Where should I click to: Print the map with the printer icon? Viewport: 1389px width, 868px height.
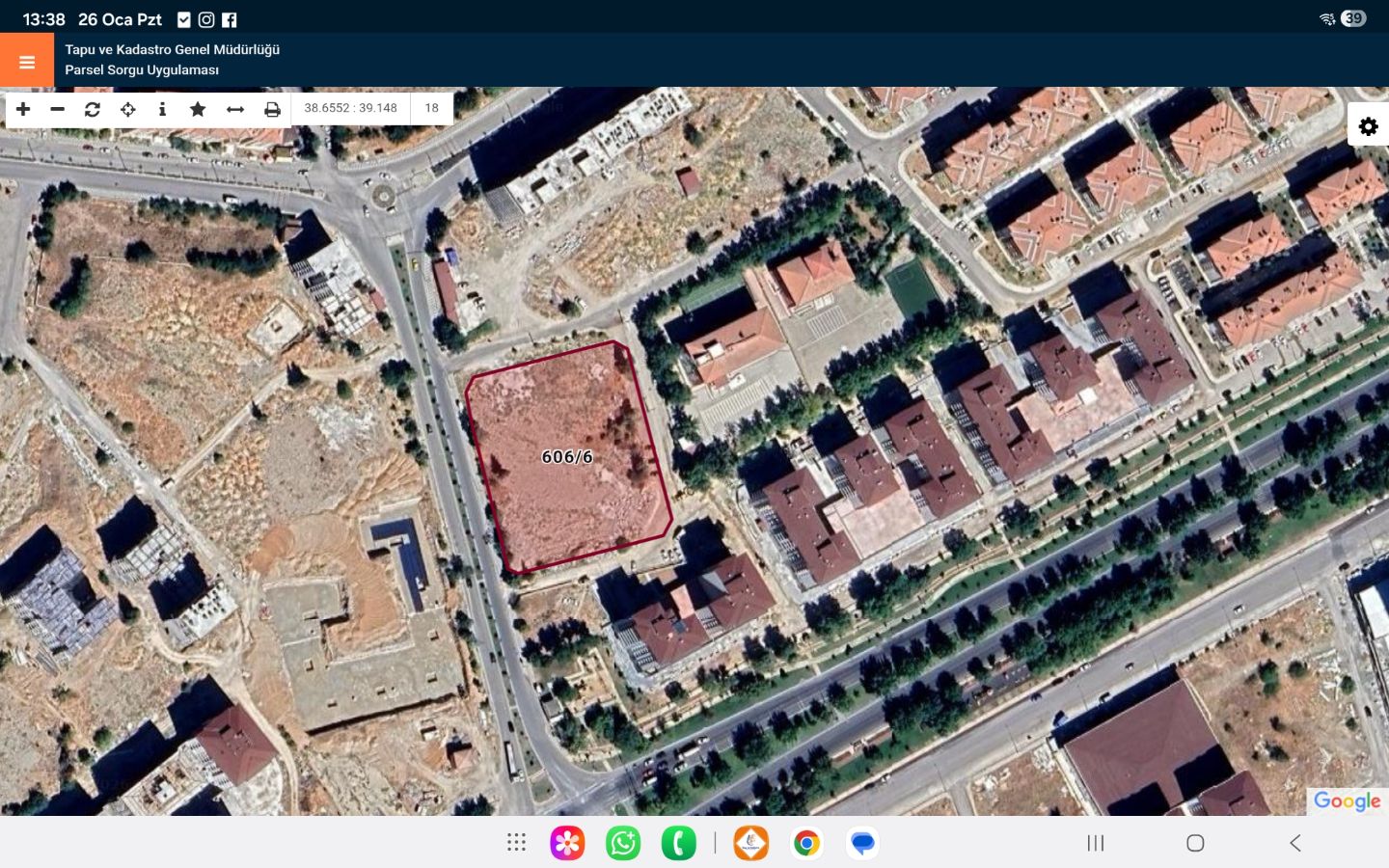click(272, 109)
